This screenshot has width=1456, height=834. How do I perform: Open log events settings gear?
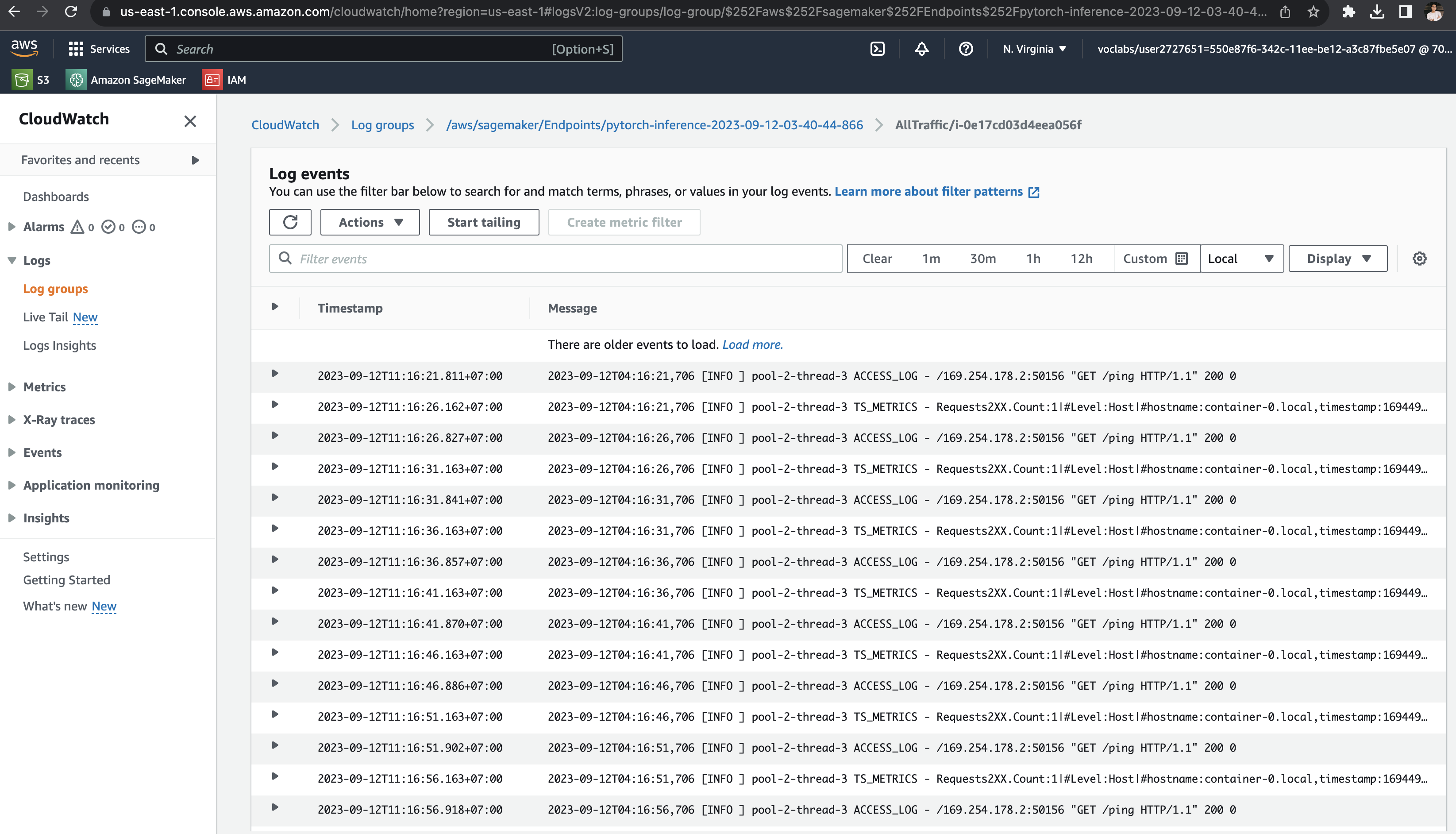[x=1419, y=259]
